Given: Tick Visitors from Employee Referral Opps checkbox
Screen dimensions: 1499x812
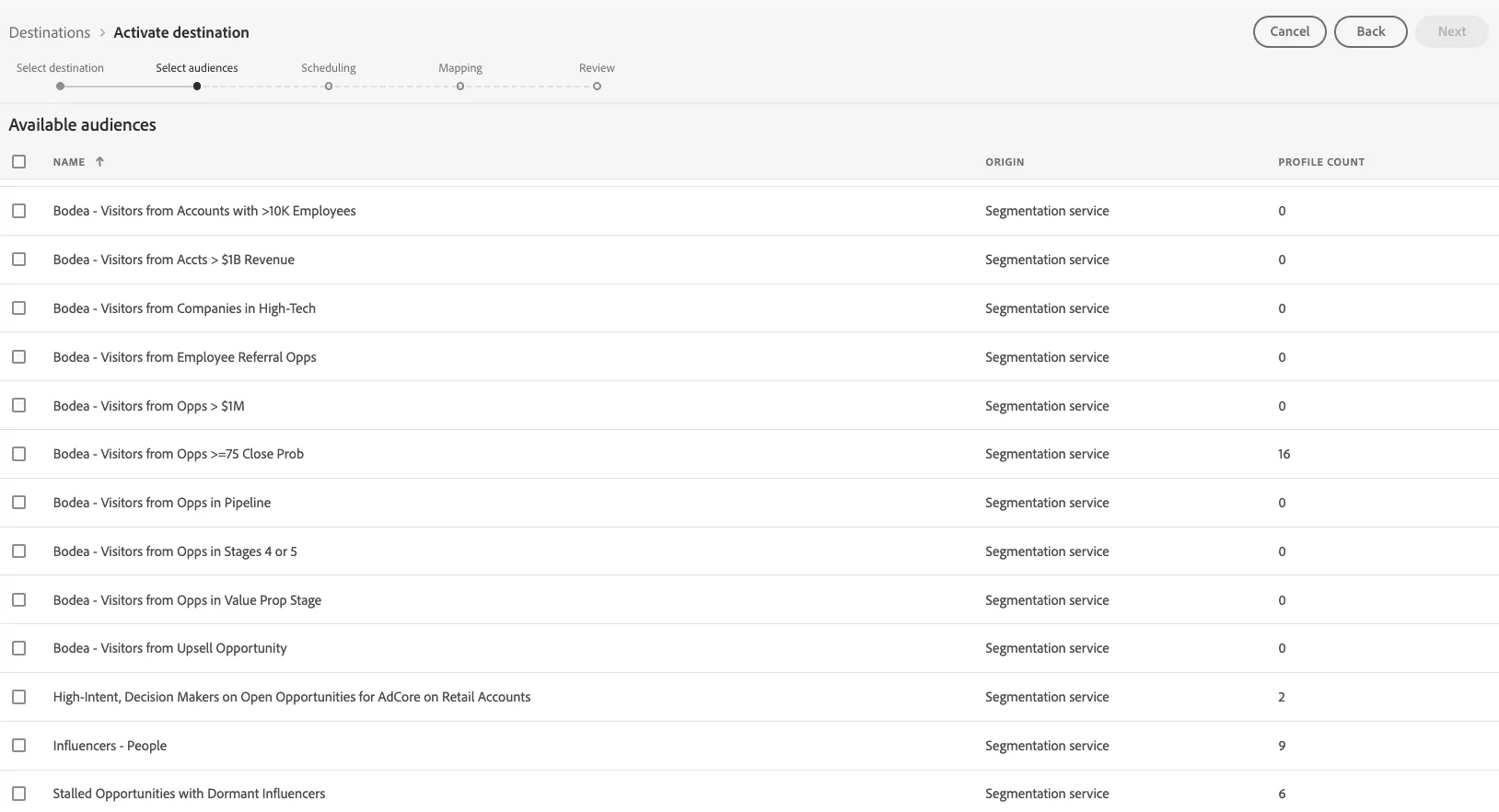Looking at the screenshot, I should (18, 357).
